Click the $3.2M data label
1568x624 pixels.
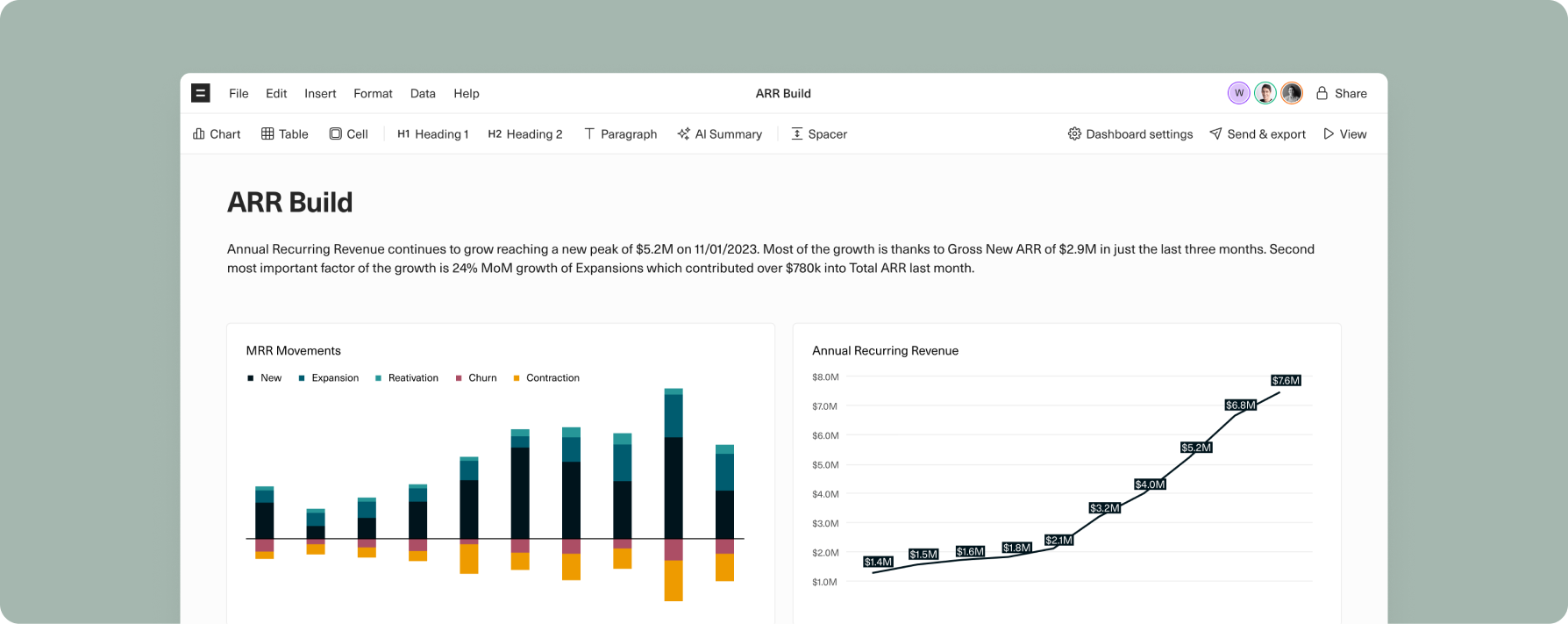point(1105,508)
